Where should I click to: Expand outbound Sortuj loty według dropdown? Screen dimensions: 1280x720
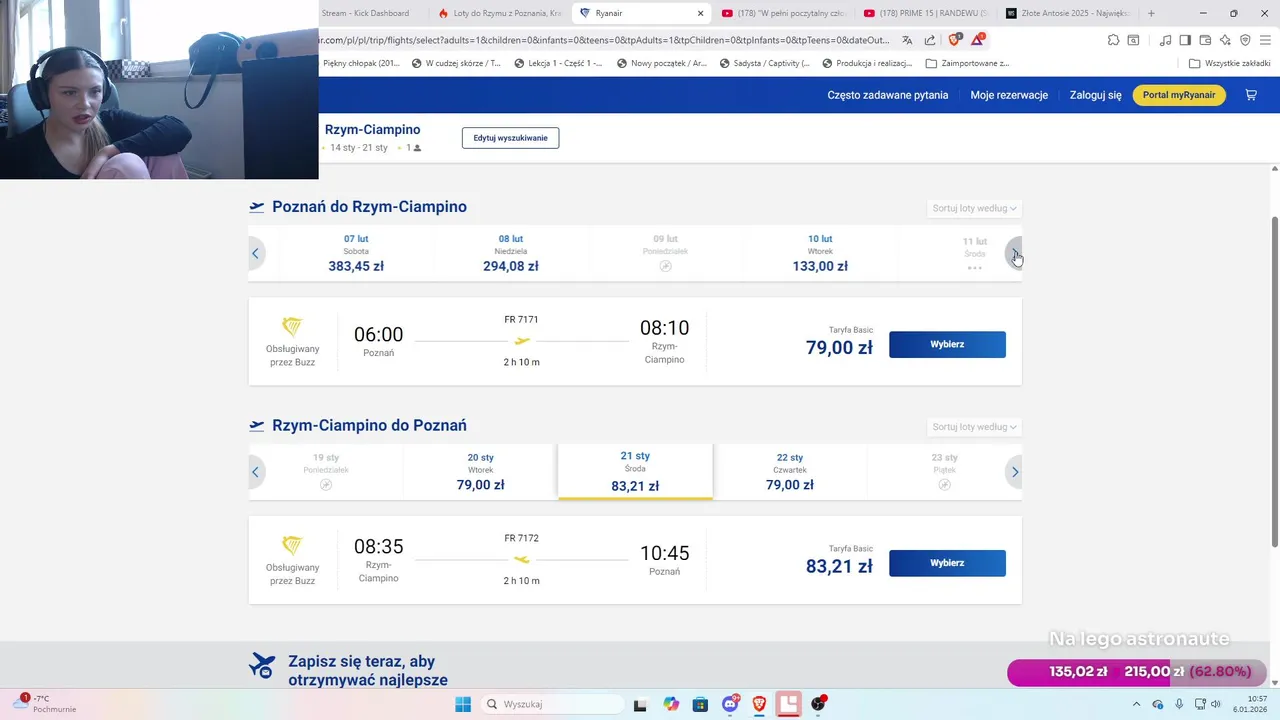pyautogui.click(x=975, y=208)
